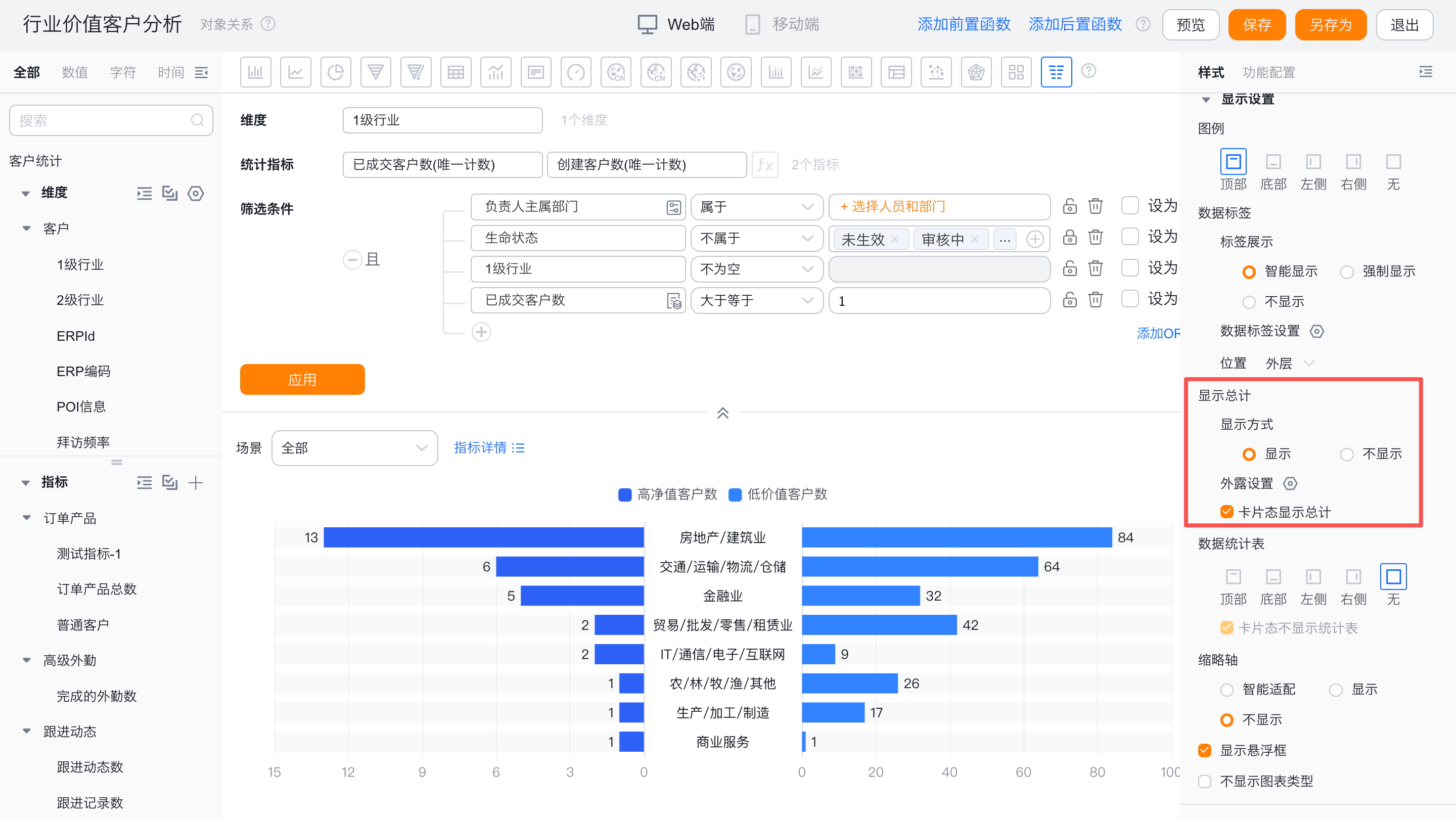Select the pie chart type icon
The image size is (1456, 819).
click(335, 72)
